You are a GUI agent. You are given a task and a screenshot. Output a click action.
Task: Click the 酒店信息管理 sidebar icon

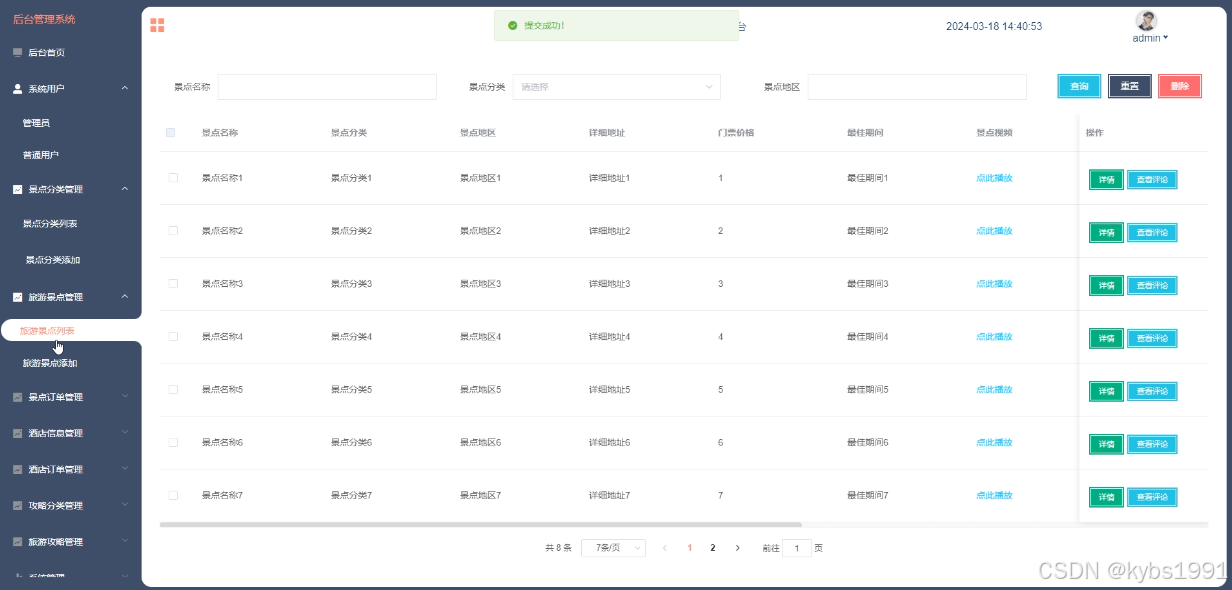(x=17, y=433)
